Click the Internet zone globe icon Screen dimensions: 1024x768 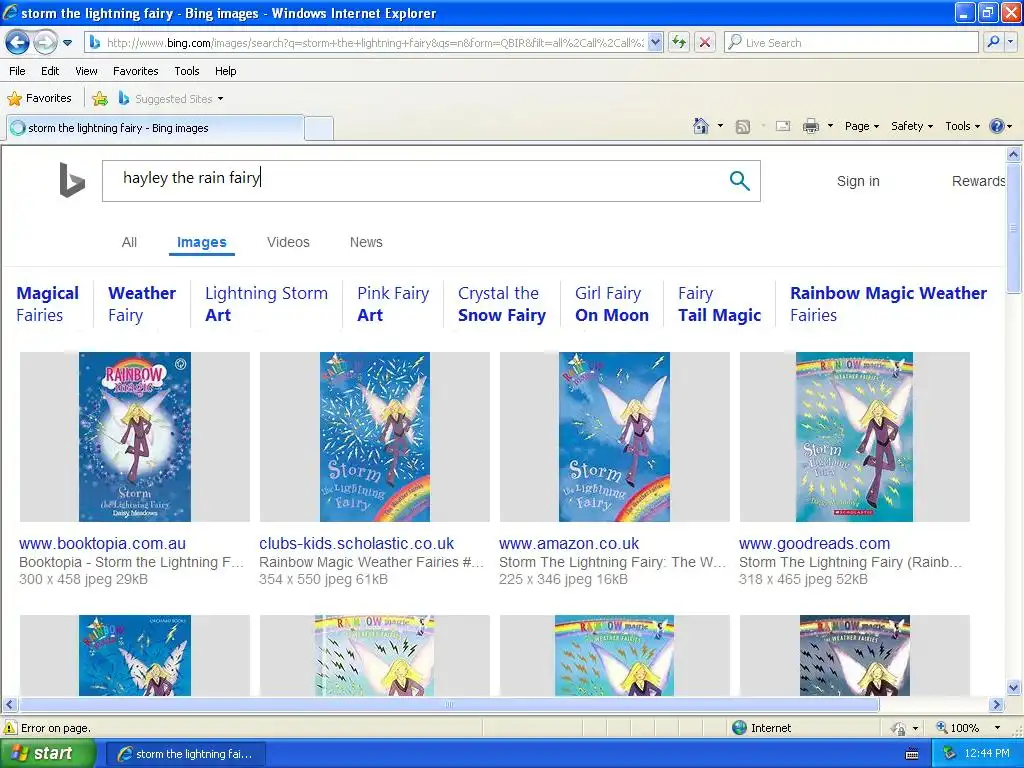pos(739,728)
